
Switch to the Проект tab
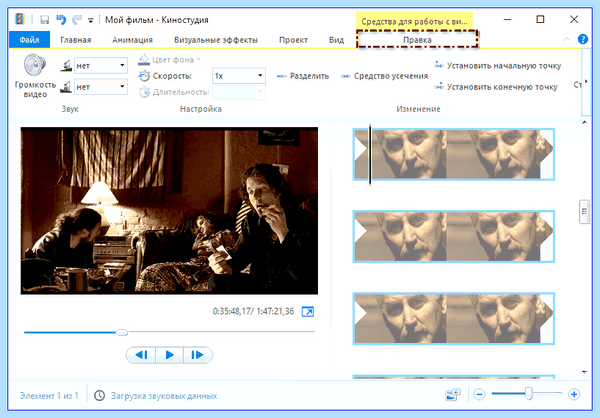(293, 40)
